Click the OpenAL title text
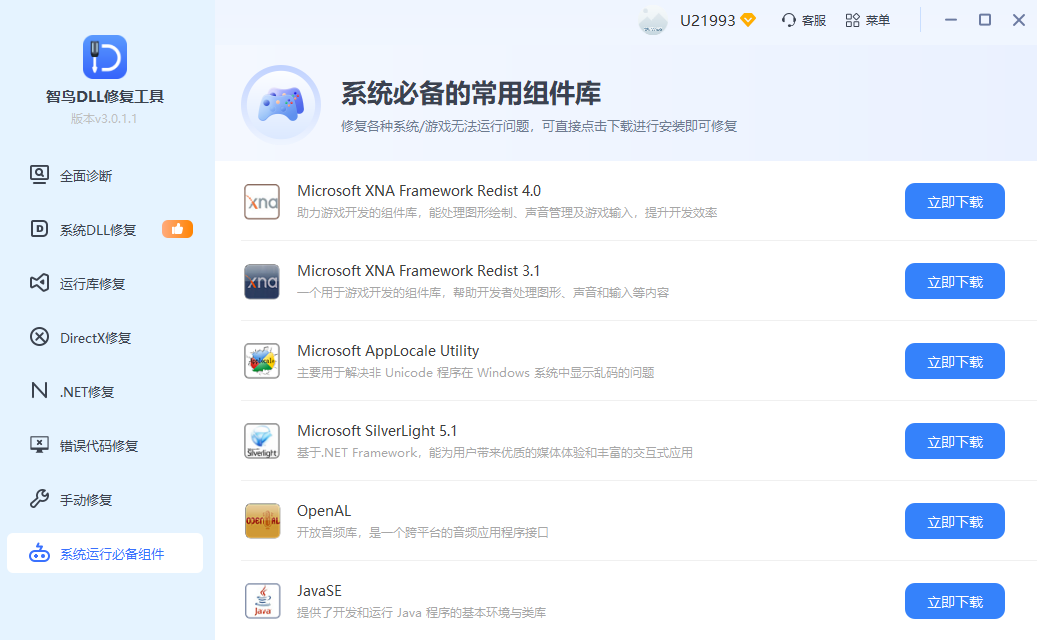Image resolution: width=1037 pixels, height=640 pixels. point(324,511)
